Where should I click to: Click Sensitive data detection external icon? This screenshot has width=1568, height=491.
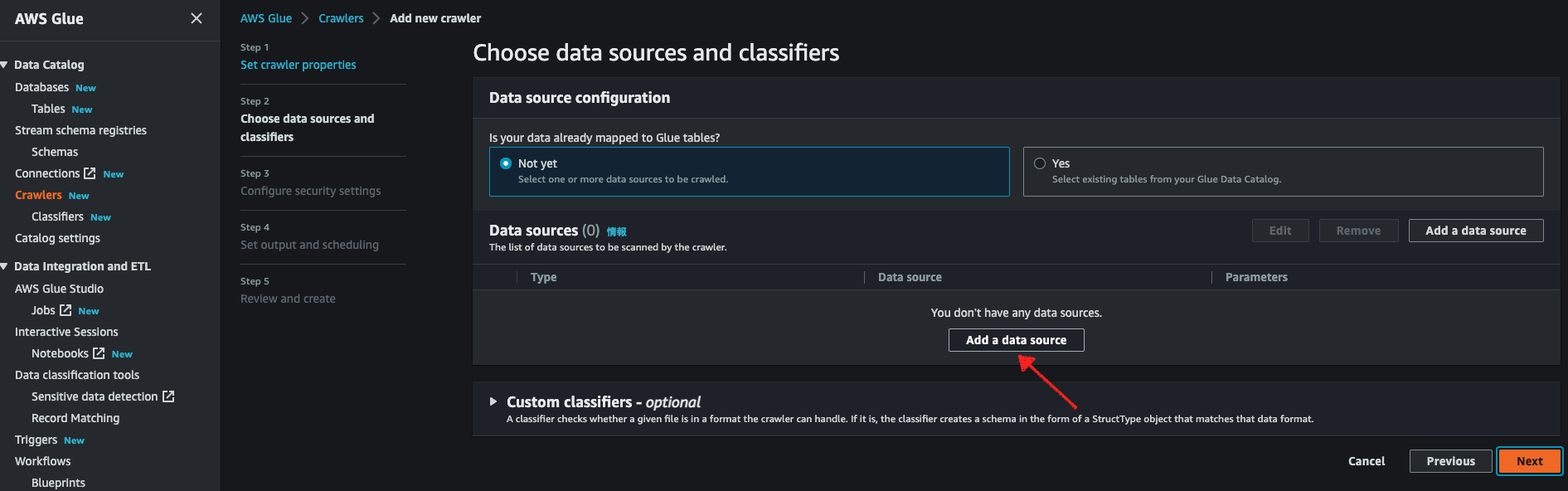168,396
